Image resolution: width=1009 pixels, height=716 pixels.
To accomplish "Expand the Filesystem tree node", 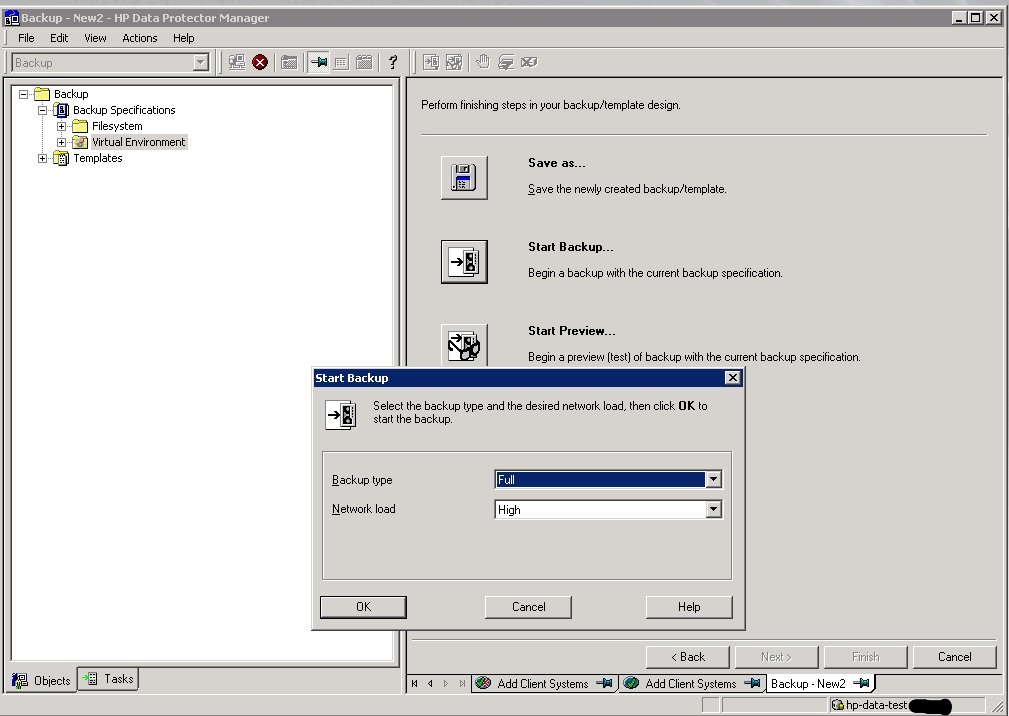I will coord(61,126).
